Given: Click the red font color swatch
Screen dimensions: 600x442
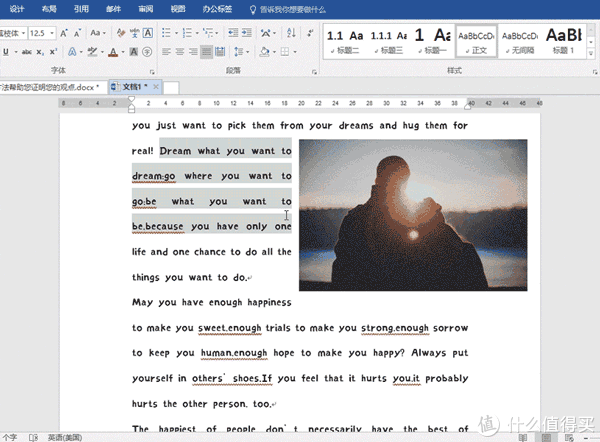Looking at the screenshot, I should tap(115, 52).
